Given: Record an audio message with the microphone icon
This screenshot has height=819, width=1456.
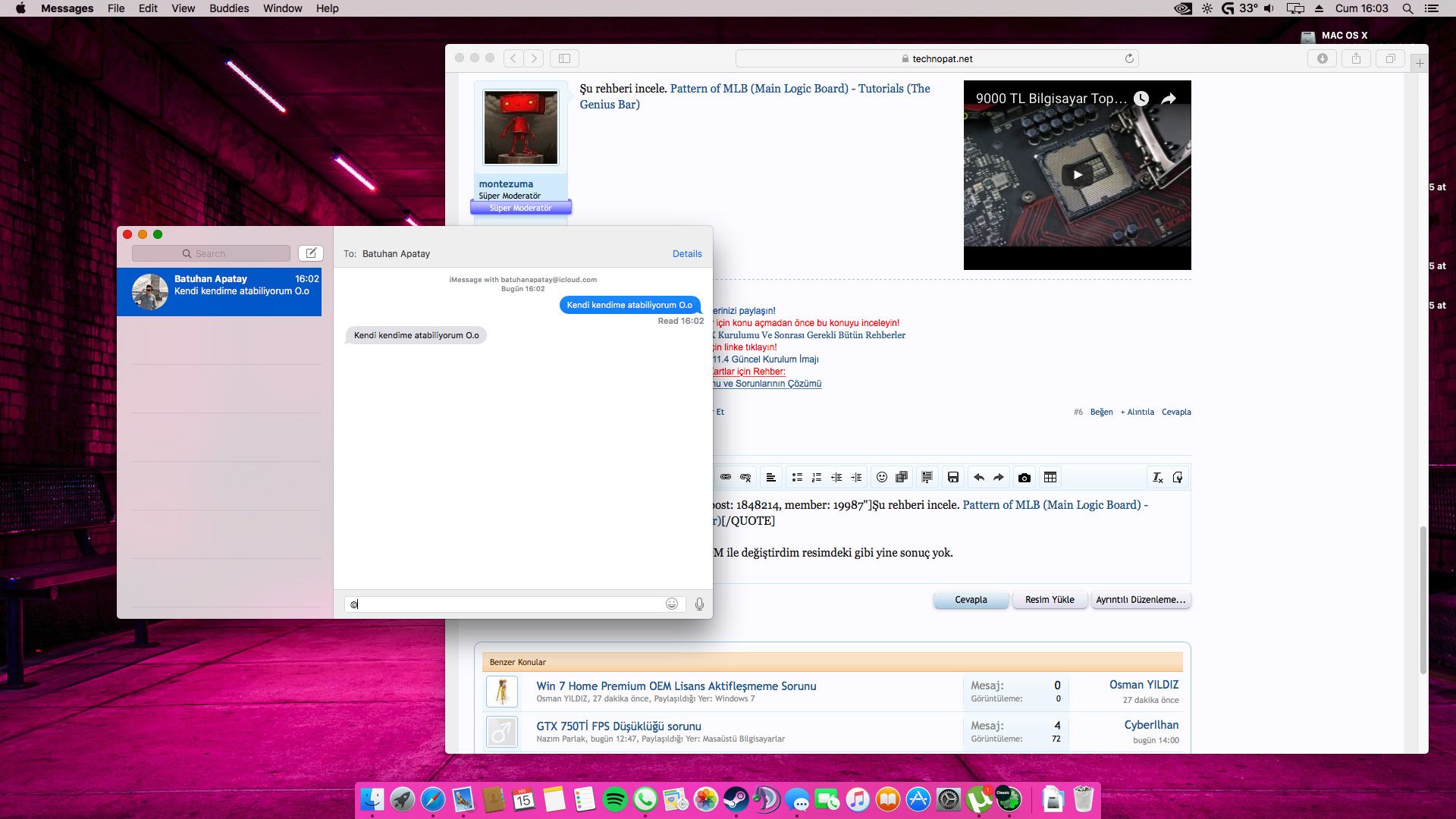Looking at the screenshot, I should 698,604.
